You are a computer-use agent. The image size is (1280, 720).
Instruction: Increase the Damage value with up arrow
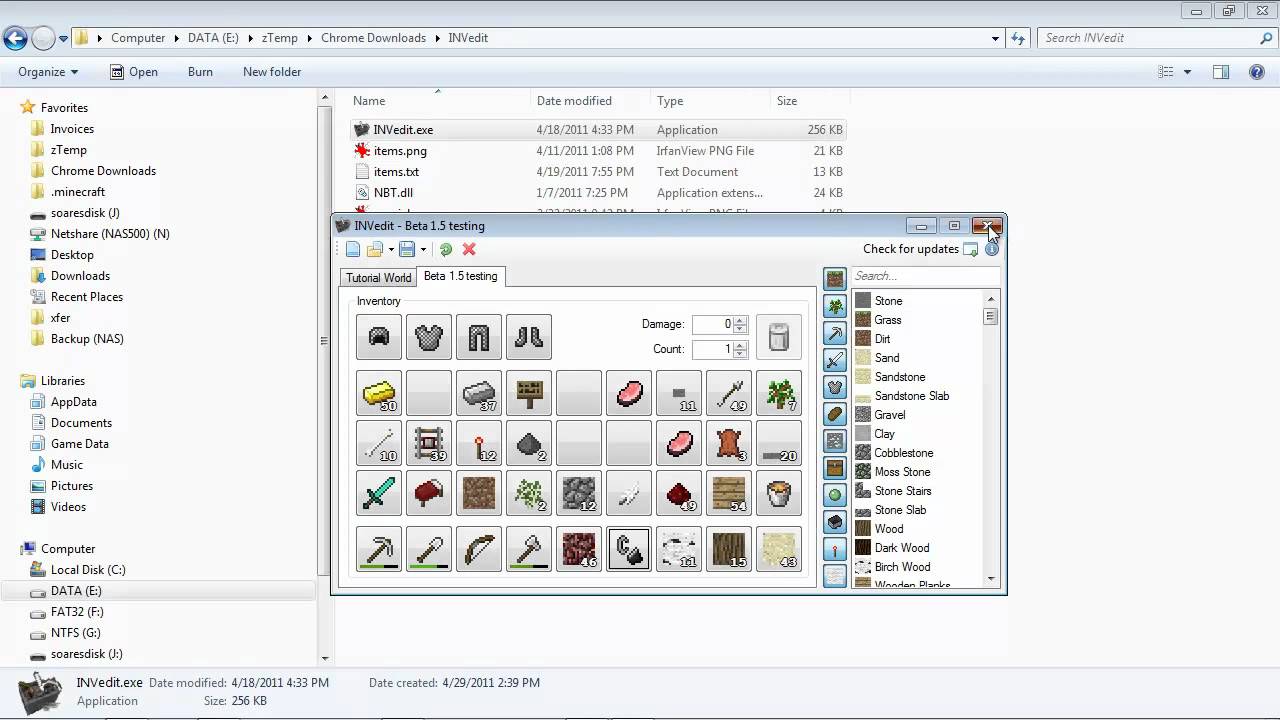coord(740,320)
